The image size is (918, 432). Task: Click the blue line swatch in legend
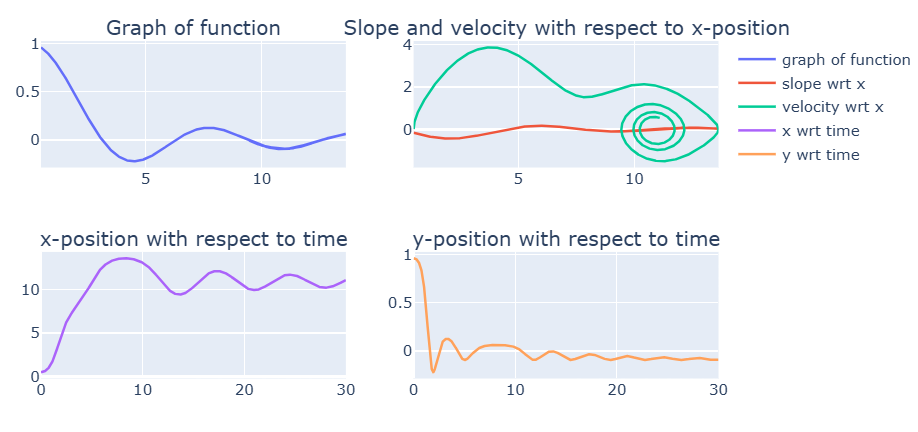(756, 60)
